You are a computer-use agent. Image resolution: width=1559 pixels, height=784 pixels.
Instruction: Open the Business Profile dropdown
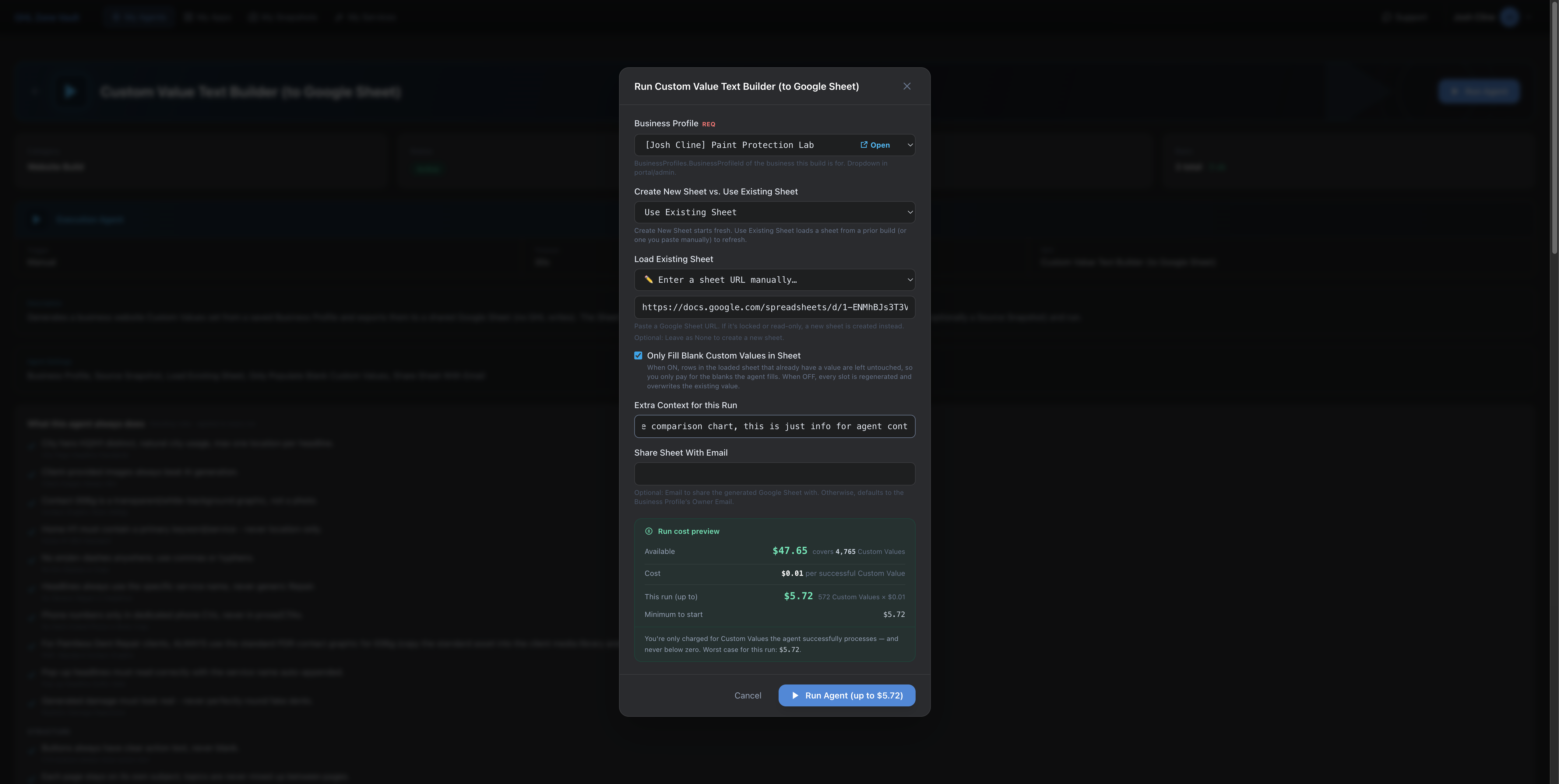pyautogui.click(x=774, y=145)
